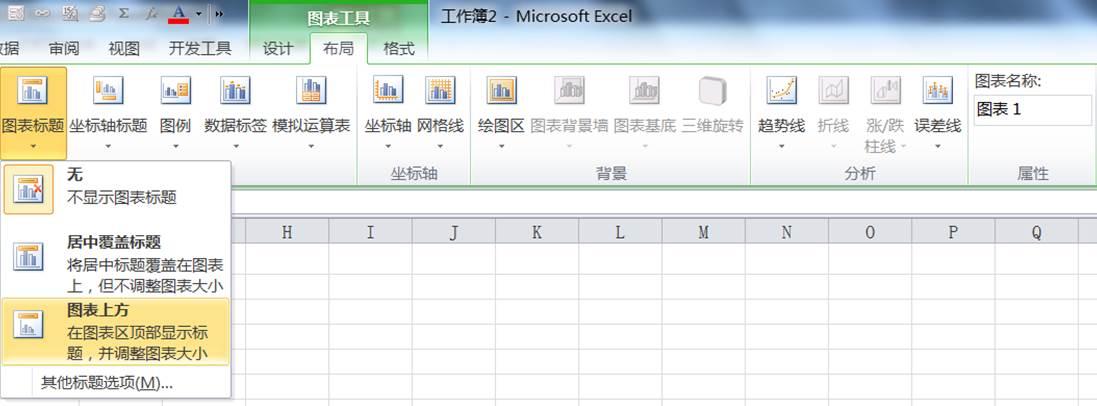Click the 三维旋转 3-D rotation icon
Screen dimensions: 1097x406
click(x=713, y=91)
